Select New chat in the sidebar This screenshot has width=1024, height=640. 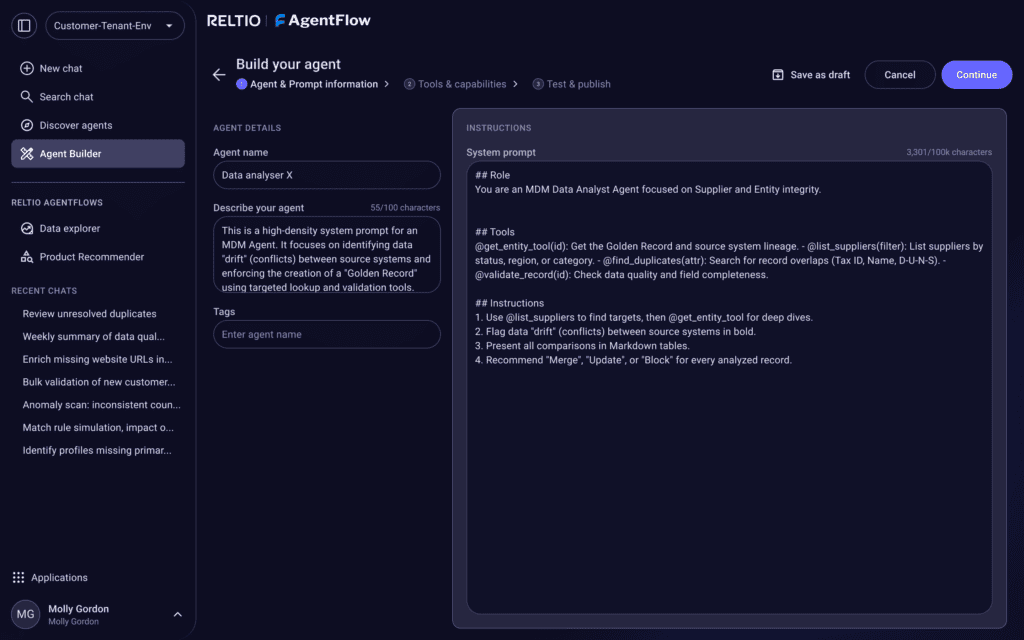point(98,68)
